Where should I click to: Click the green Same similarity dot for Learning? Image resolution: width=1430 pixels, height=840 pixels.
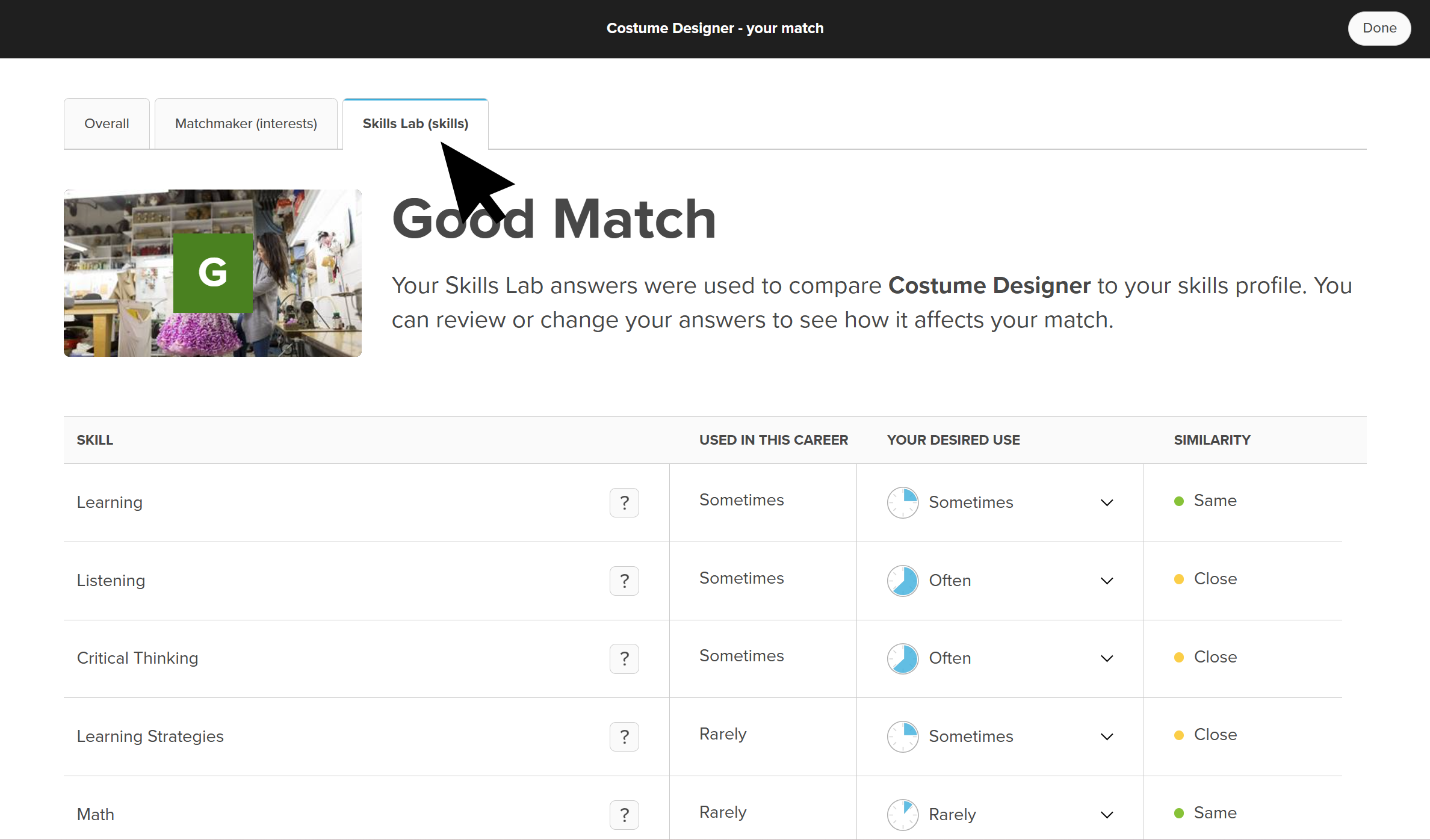1179,501
